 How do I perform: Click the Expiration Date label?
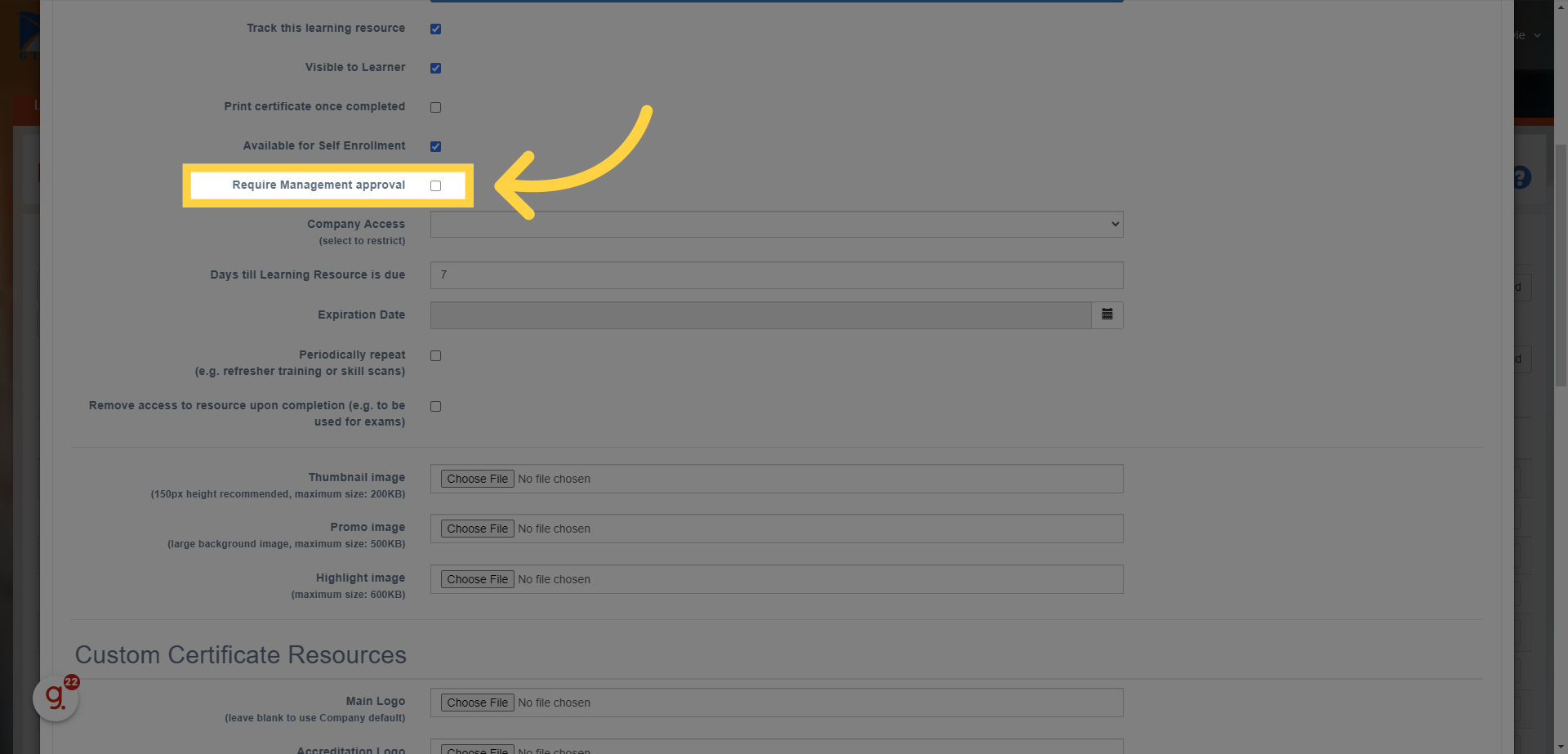pyautogui.click(x=361, y=315)
